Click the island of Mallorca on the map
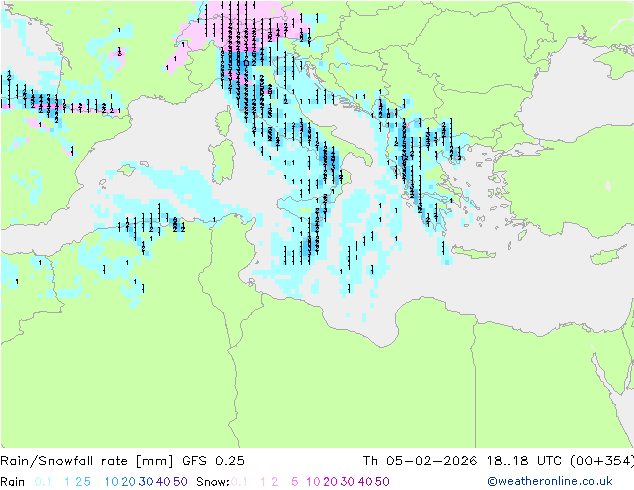 [x=127, y=169]
